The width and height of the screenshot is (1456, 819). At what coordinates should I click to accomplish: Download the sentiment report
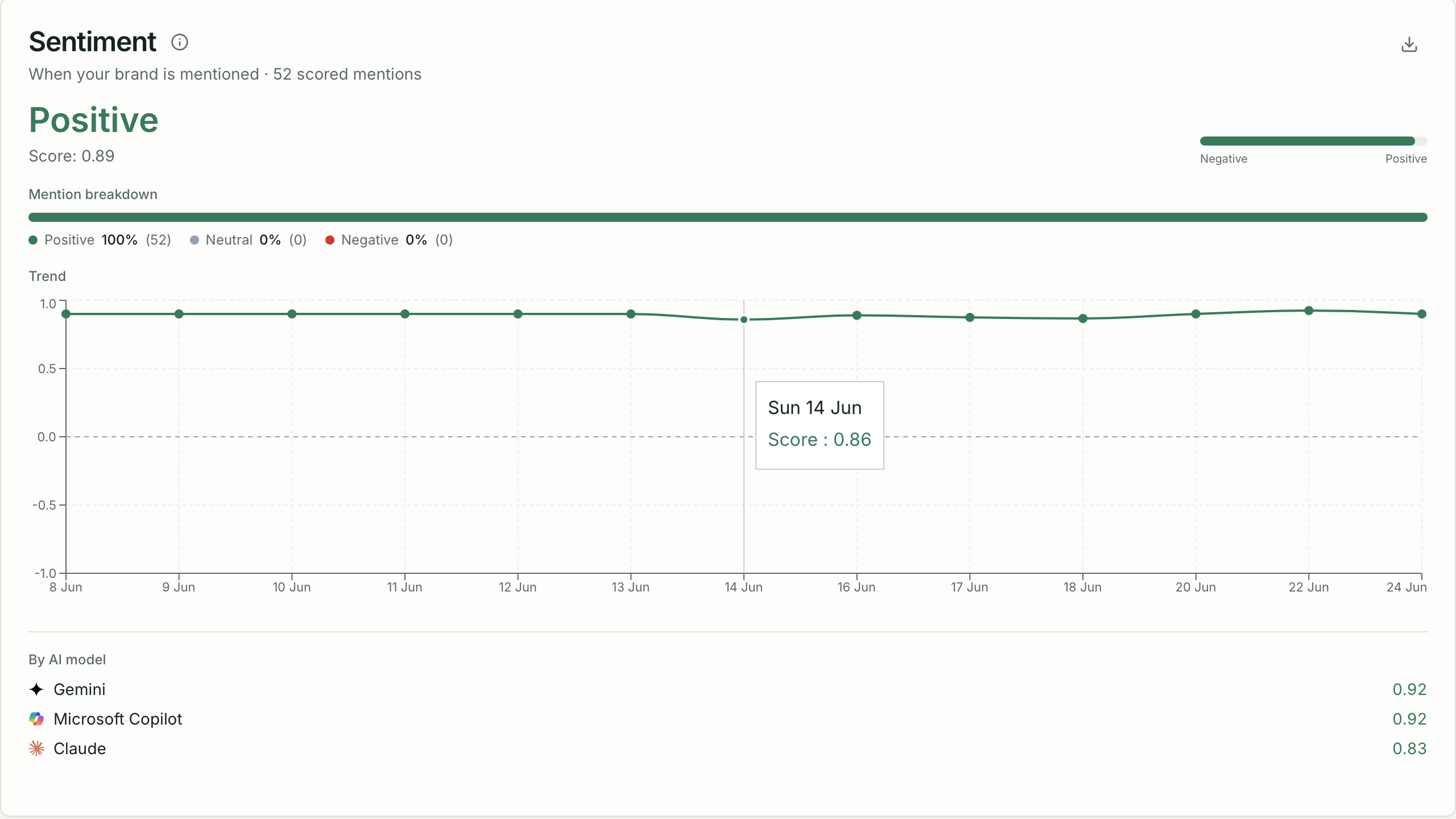[x=1409, y=44]
